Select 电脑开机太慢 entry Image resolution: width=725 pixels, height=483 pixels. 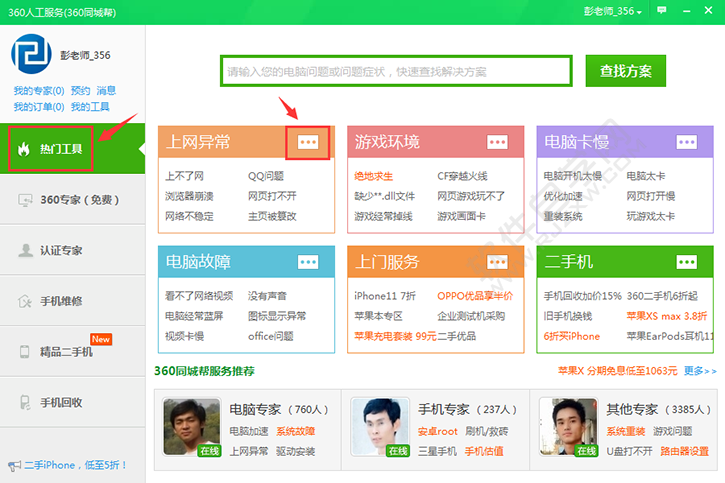point(573,176)
